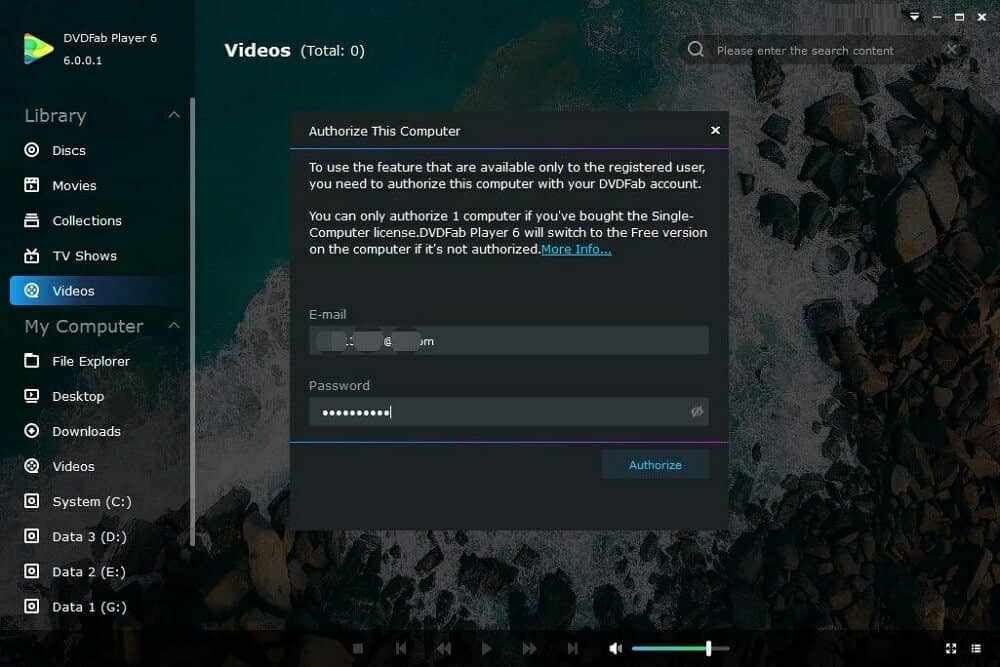Browse the Data 1 (G:) drive
The height and width of the screenshot is (667, 1000).
[89, 606]
